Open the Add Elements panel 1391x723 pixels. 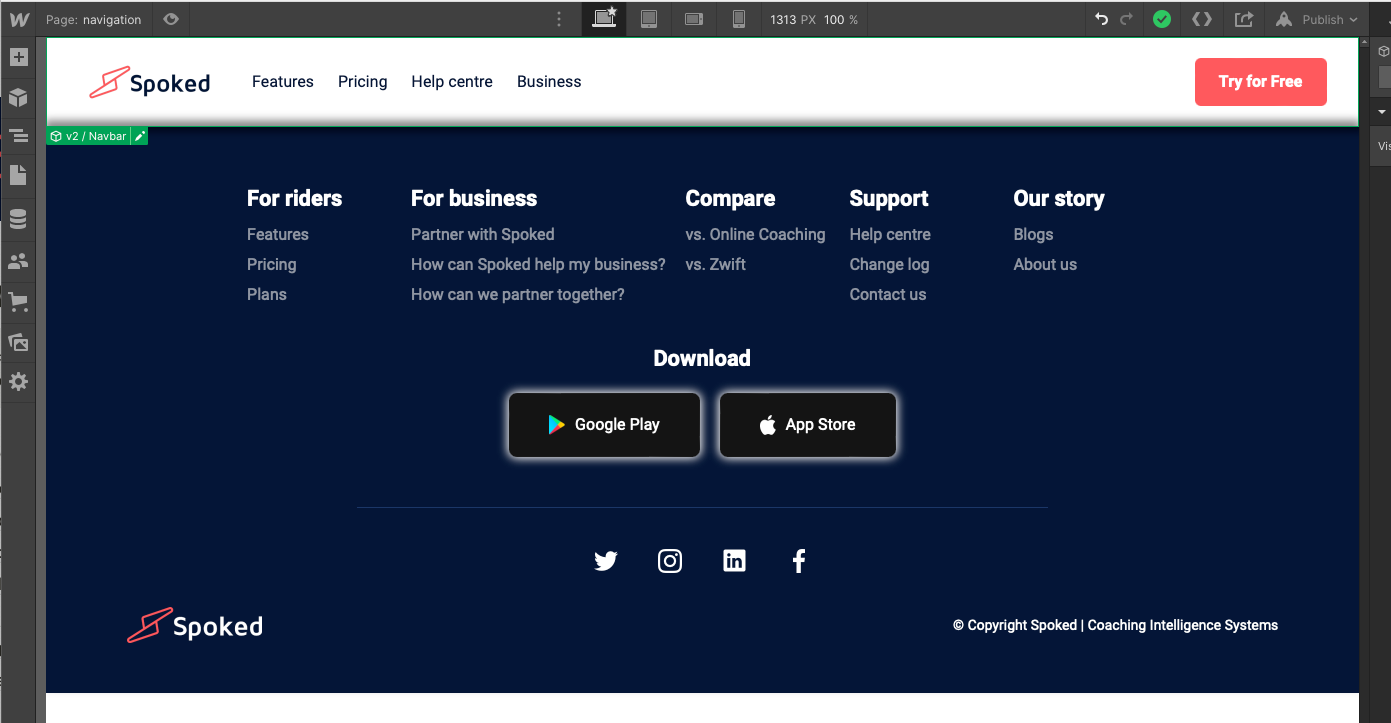coord(18,58)
